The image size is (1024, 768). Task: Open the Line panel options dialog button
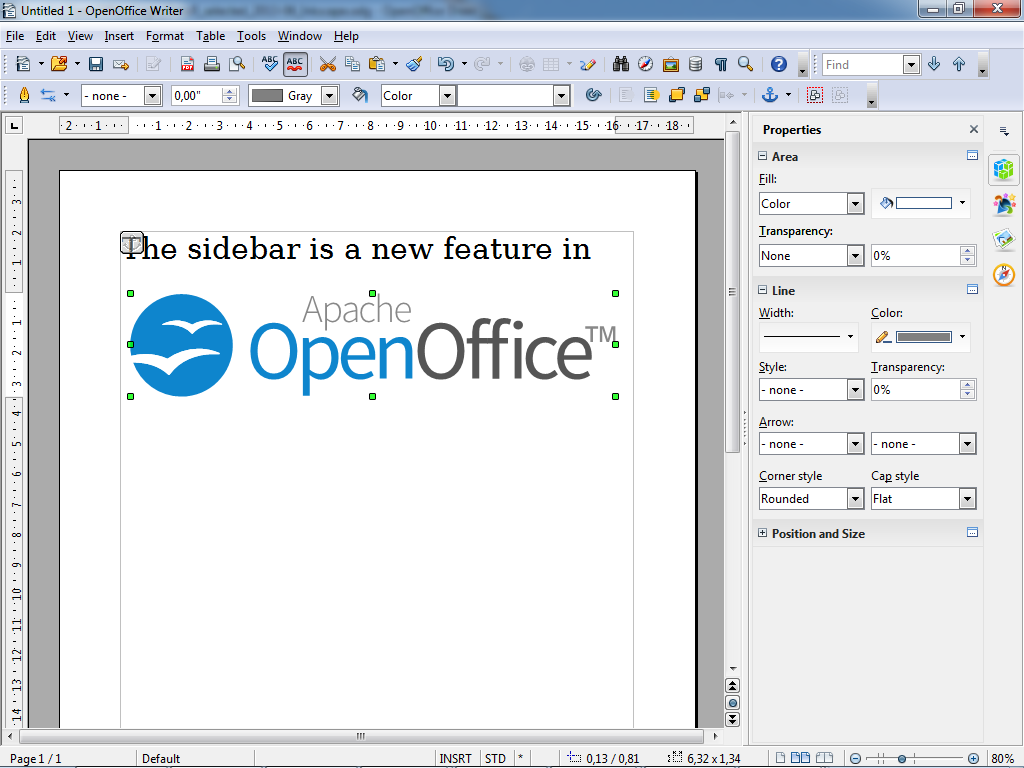(x=971, y=290)
